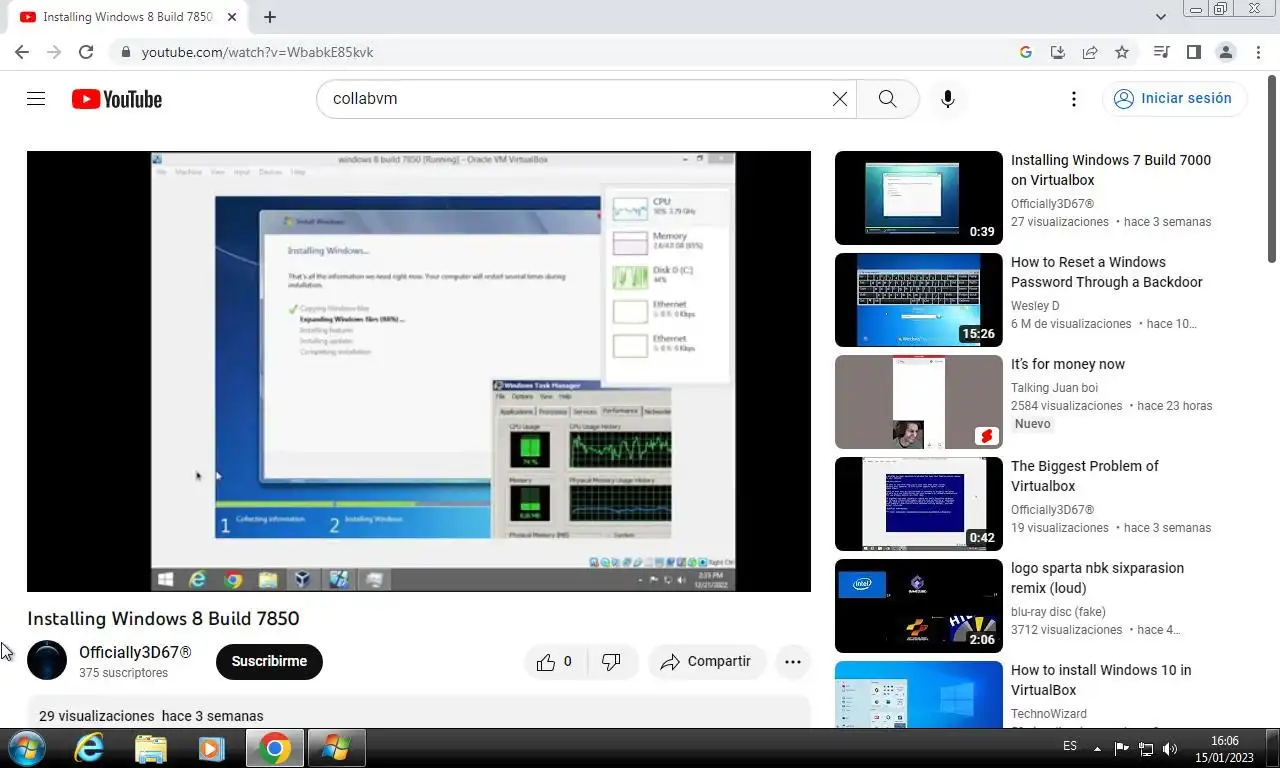Go to the YouTube home logo

pyautogui.click(x=117, y=99)
